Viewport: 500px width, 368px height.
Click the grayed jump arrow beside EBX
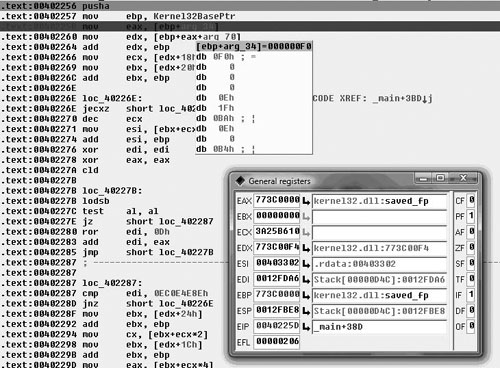[306, 217]
